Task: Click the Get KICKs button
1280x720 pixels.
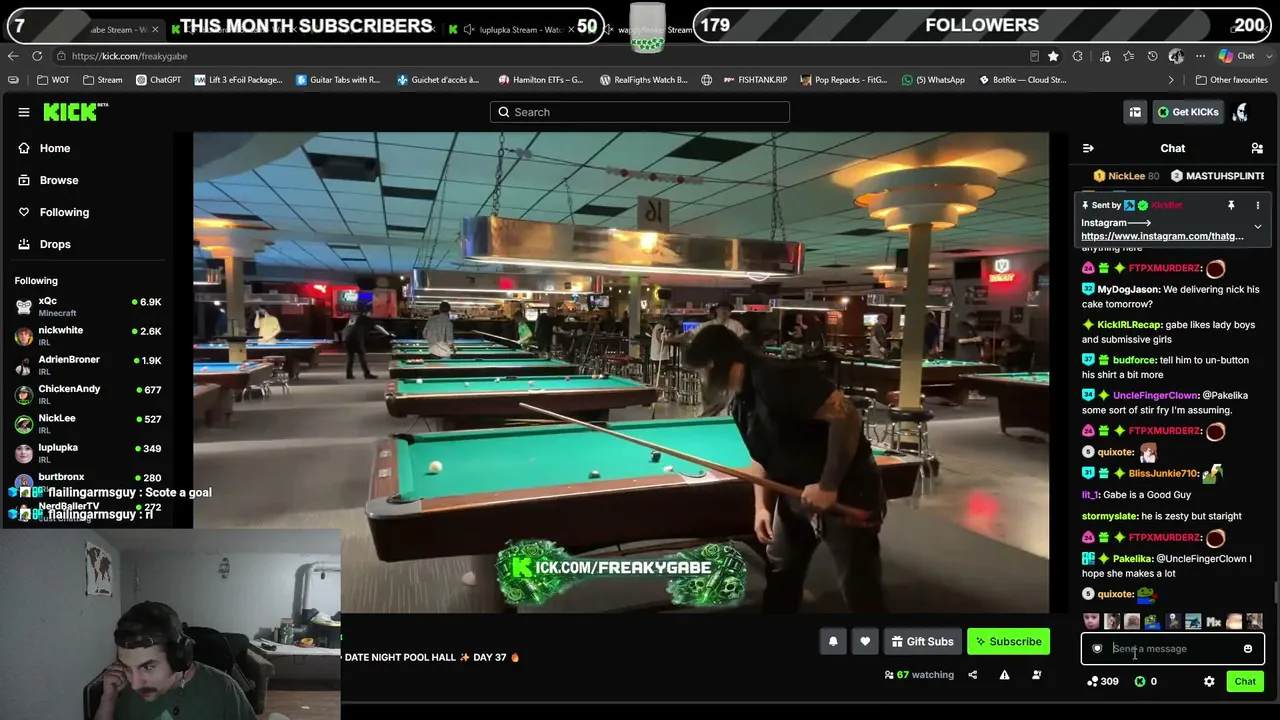Action: coord(1188,112)
